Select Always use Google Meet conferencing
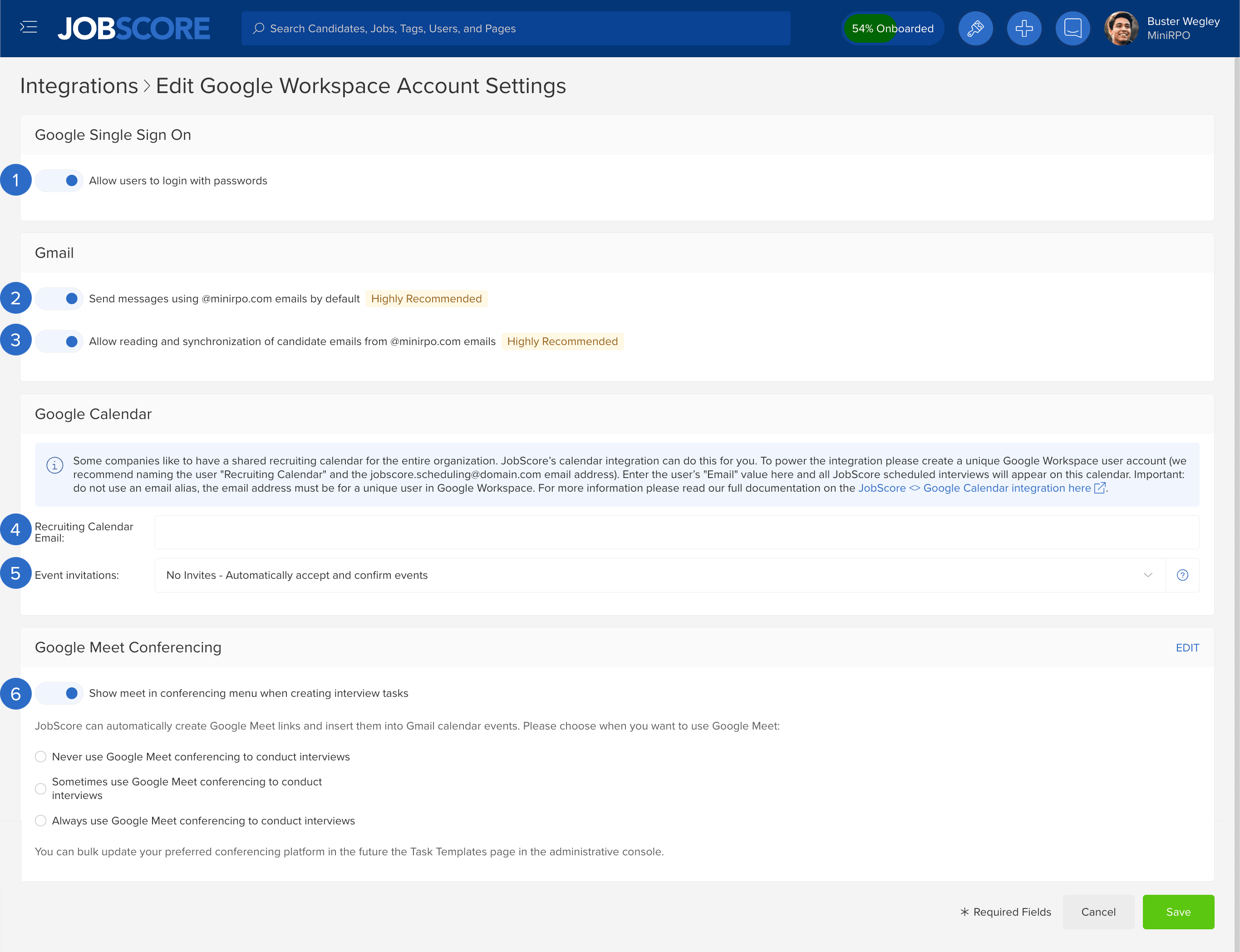Screen dimensions: 1240x952 (40, 820)
